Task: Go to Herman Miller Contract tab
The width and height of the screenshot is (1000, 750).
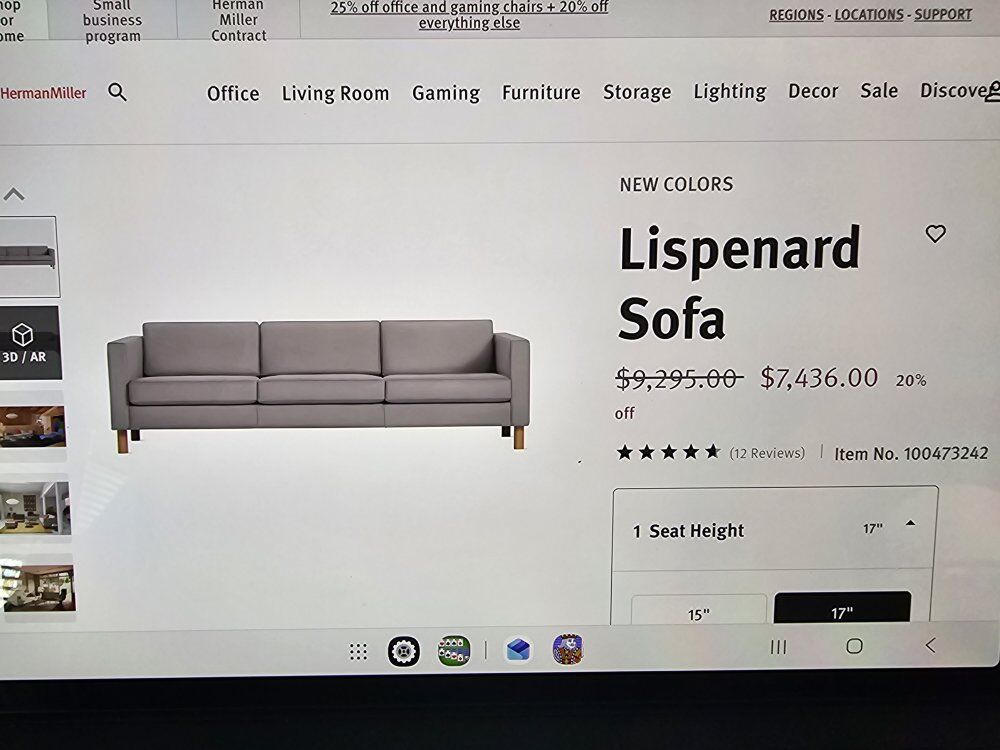Action: point(239,20)
